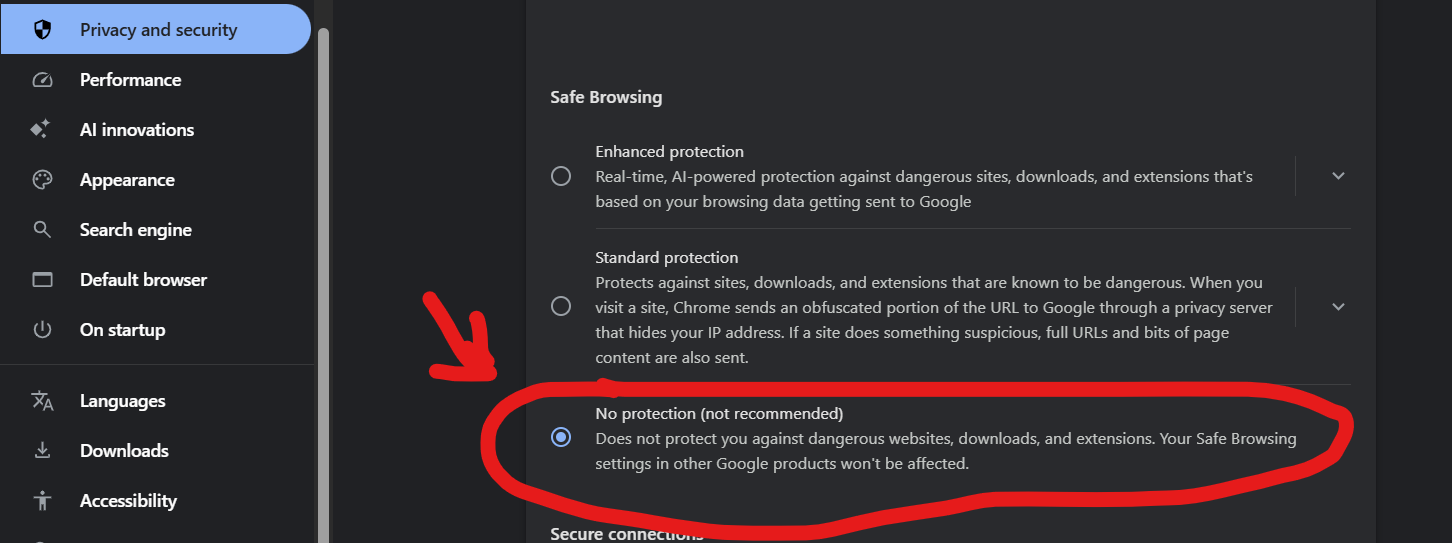This screenshot has width=1452, height=543.
Task: Click the sidebar vertical scrollbar
Action: click(x=323, y=280)
